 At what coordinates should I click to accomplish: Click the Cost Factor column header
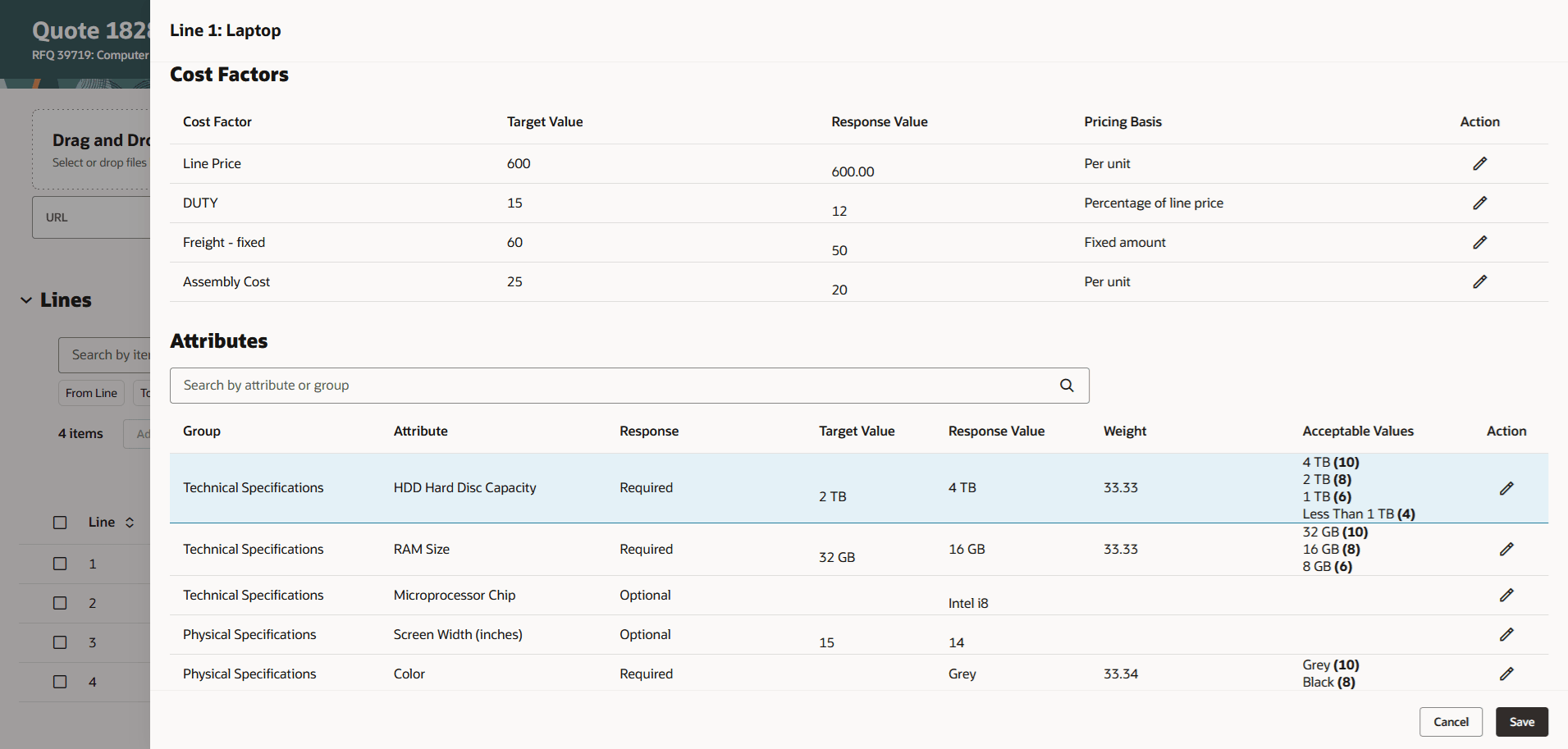(x=217, y=121)
